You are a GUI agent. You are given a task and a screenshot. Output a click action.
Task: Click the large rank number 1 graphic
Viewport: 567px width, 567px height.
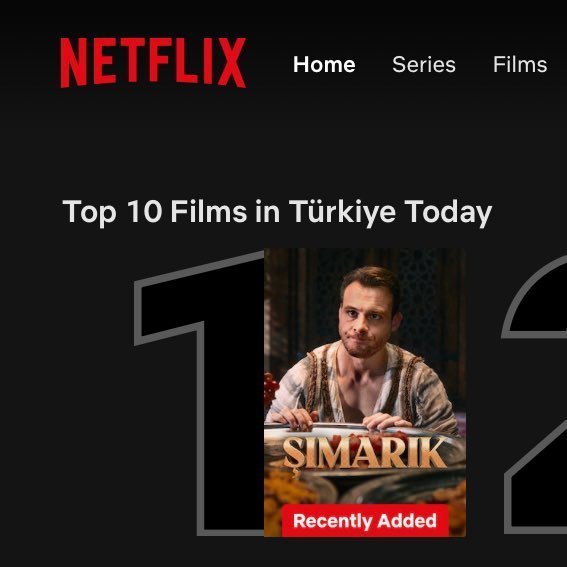pyautogui.click(x=199, y=393)
